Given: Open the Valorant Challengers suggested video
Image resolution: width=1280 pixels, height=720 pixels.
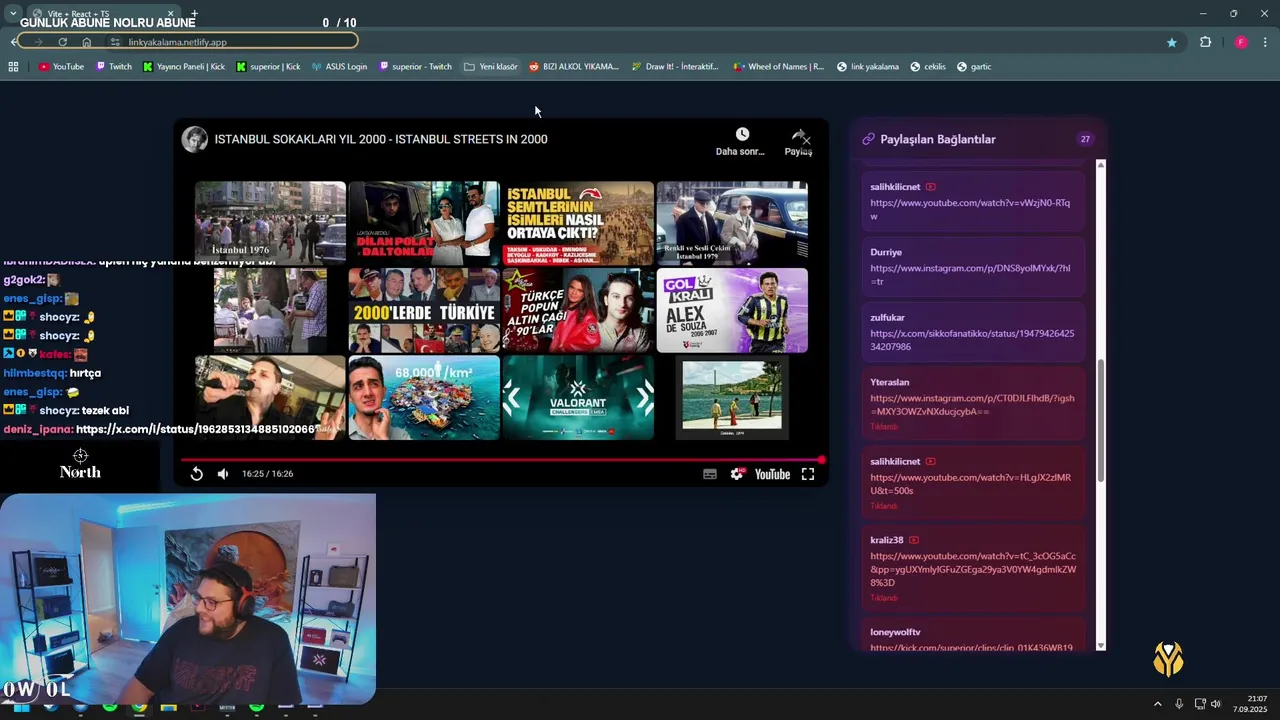Looking at the screenshot, I should [x=578, y=397].
